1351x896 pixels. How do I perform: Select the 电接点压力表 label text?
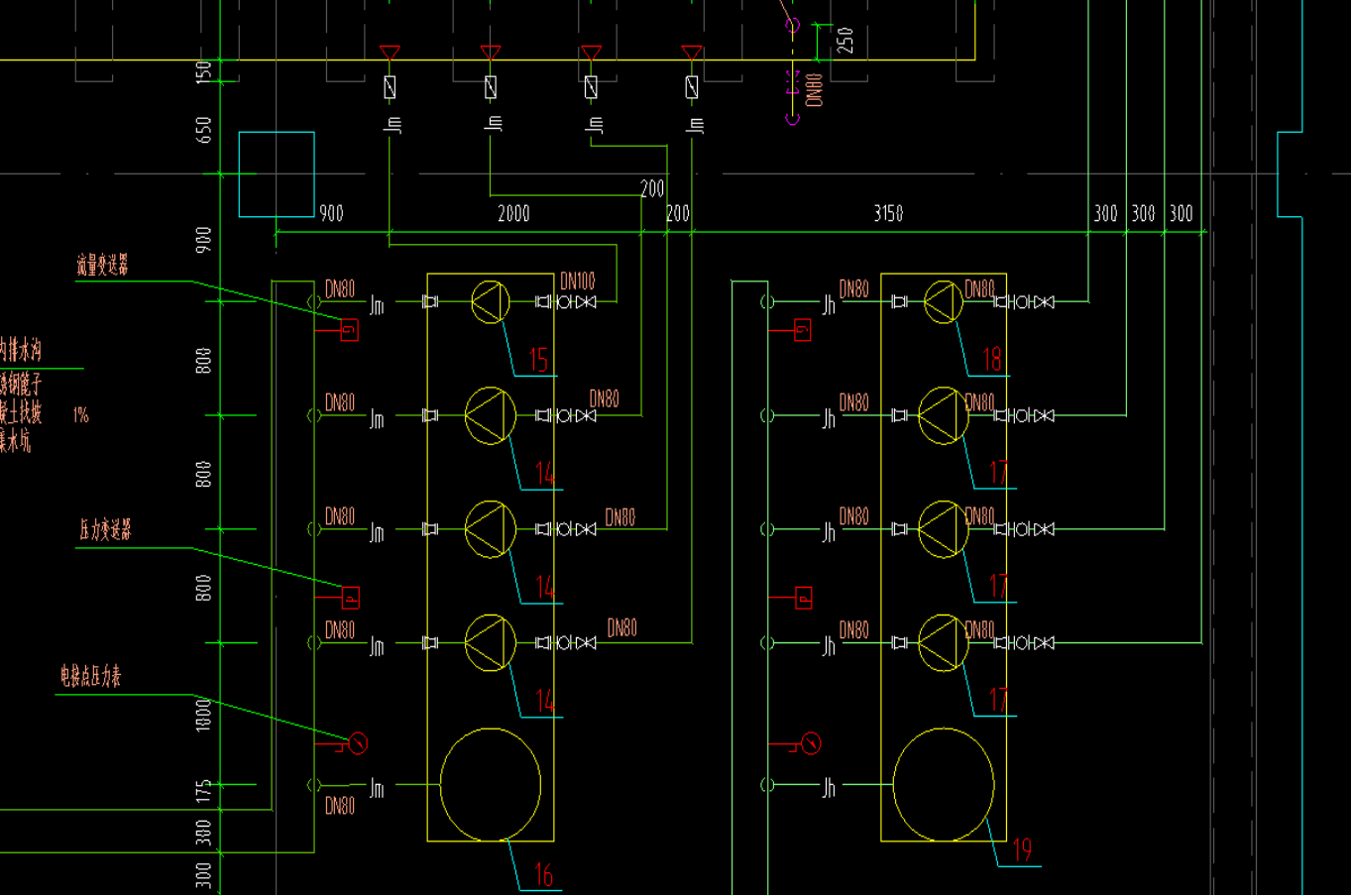tap(90, 677)
